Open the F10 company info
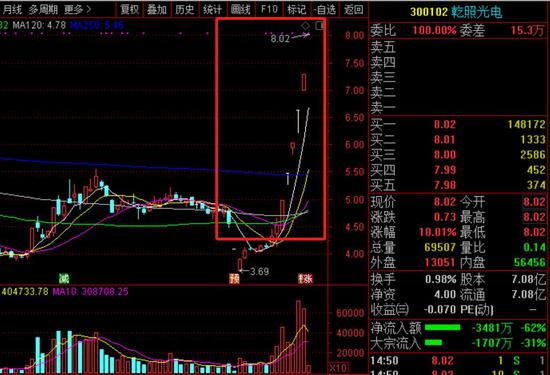 point(269,9)
